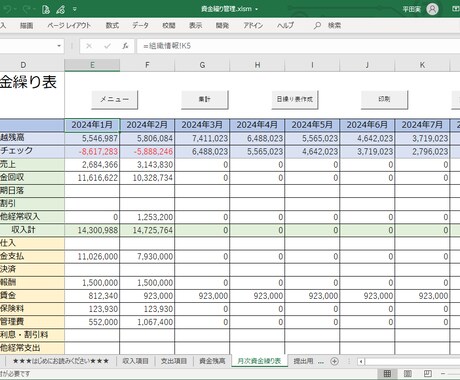Switch to the 資金残高 sheet tab
The height and width of the screenshot is (380, 460).
point(212,361)
